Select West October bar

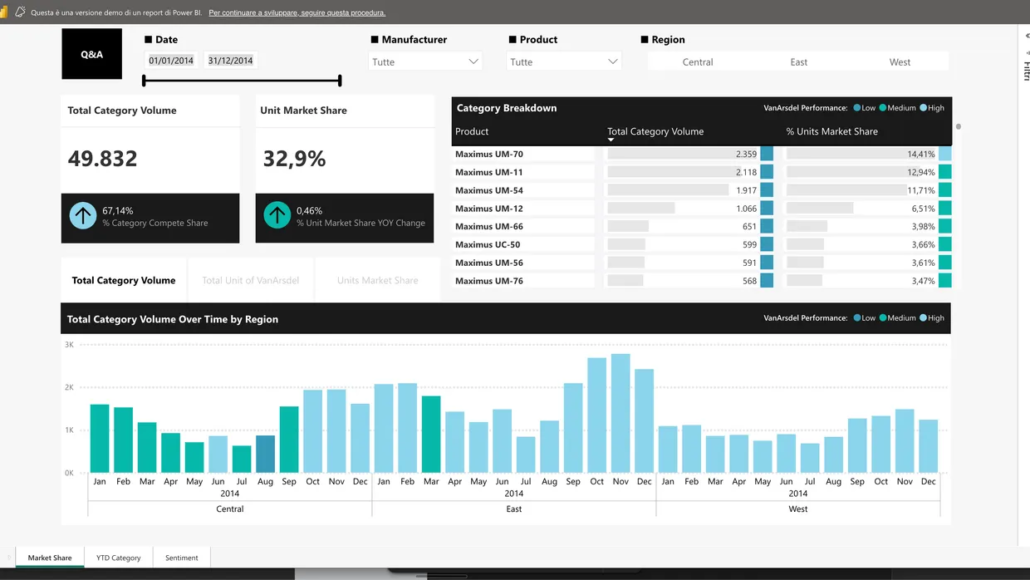click(881, 444)
